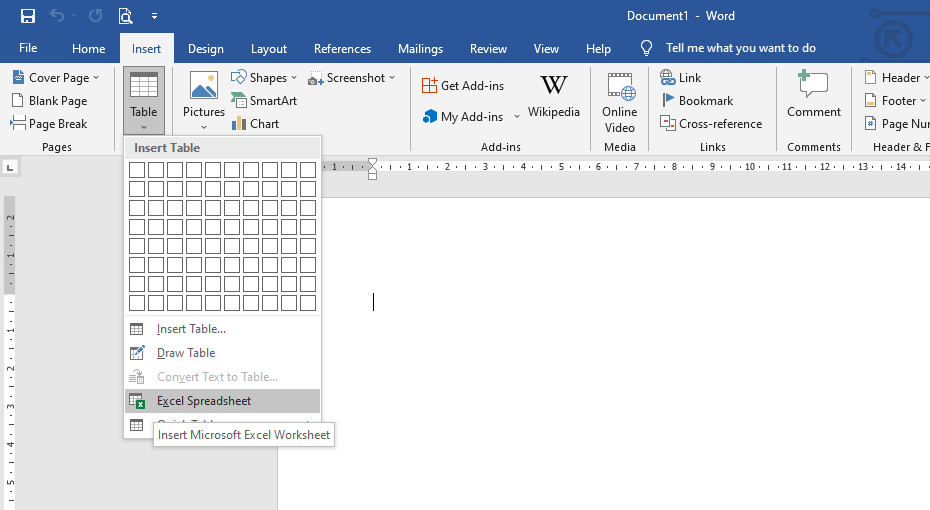Go to the Layout tab
The image size is (930, 510).
[x=269, y=49]
